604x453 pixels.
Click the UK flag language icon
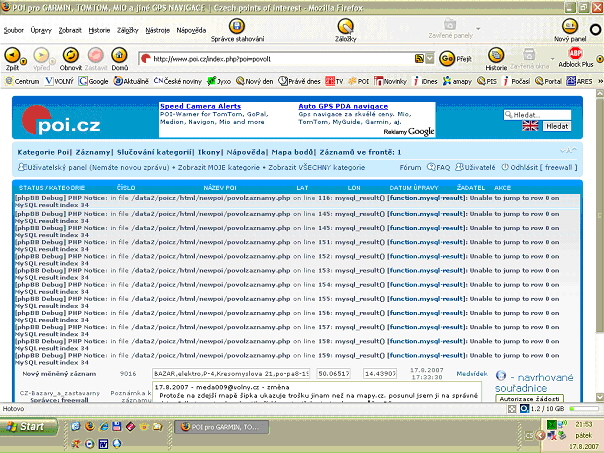[530, 127]
